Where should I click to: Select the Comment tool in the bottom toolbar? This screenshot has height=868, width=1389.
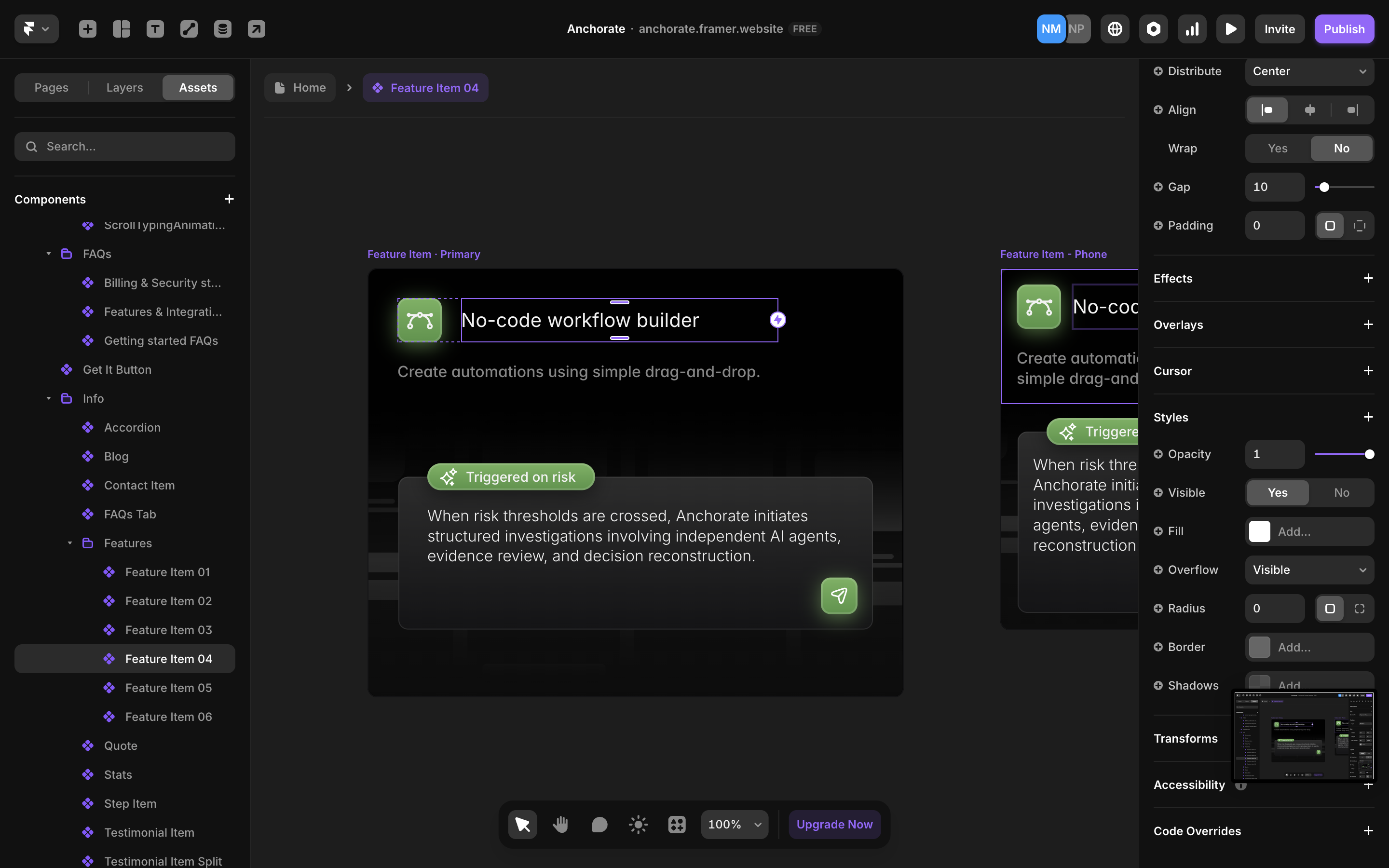click(x=599, y=824)
